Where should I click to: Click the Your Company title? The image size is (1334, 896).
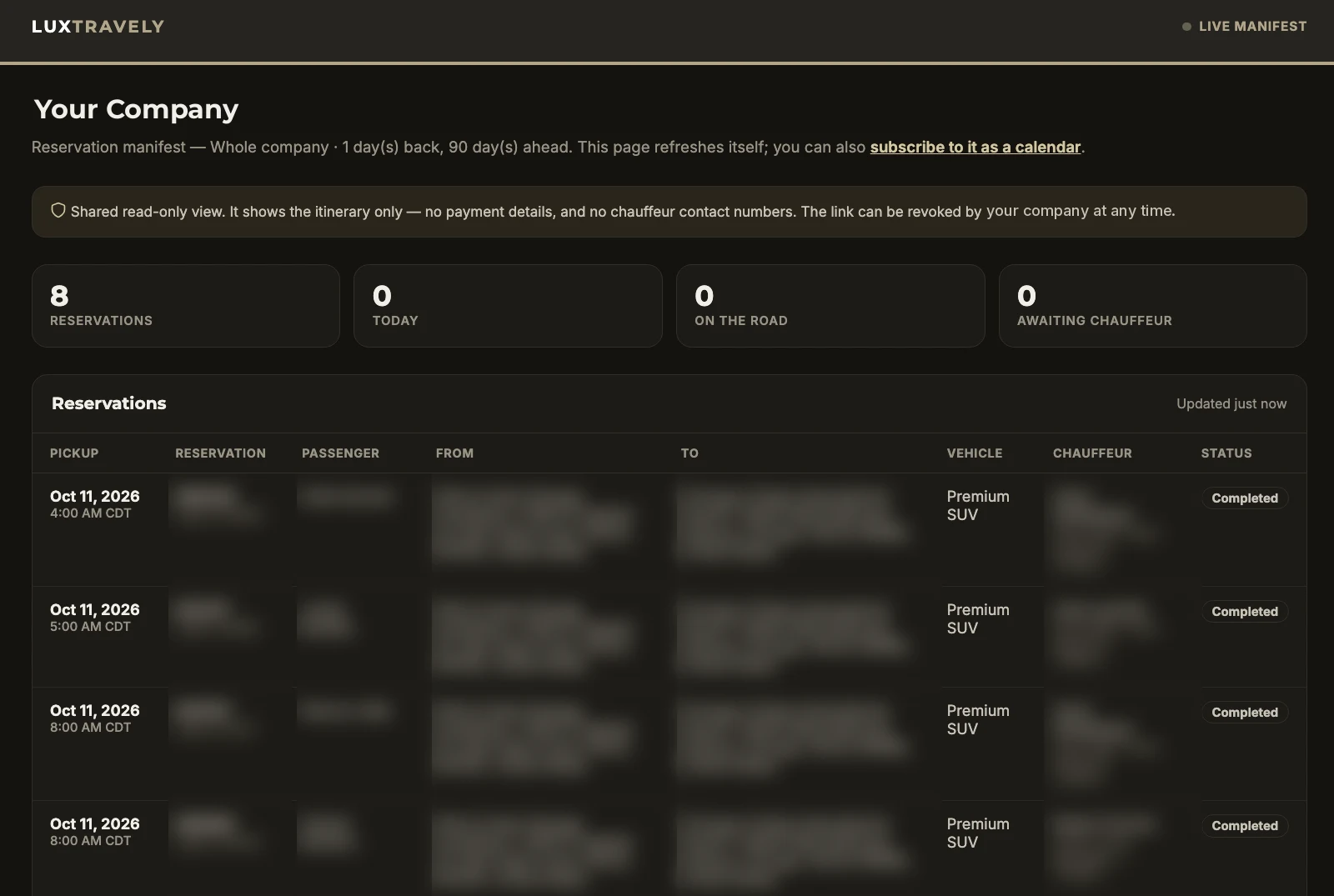tap(136, 109)
